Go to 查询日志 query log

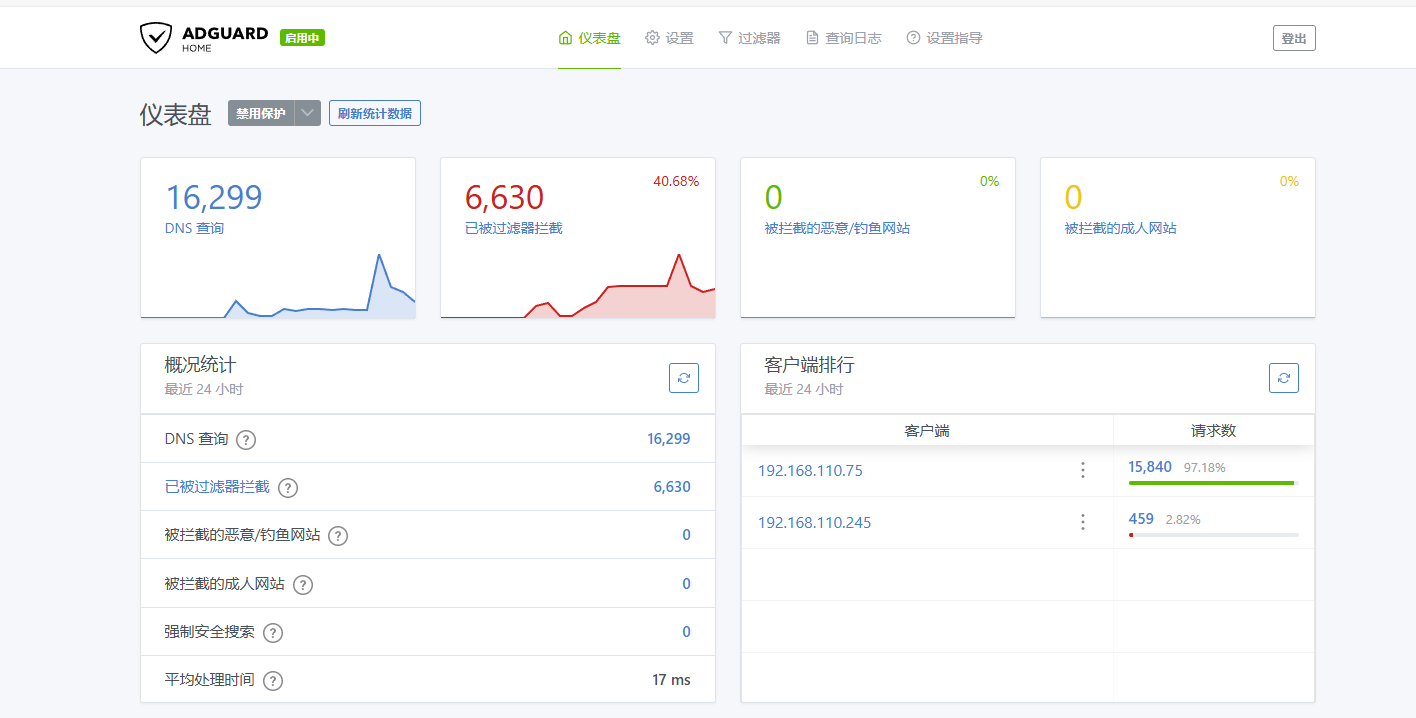(x=843, y=38)
